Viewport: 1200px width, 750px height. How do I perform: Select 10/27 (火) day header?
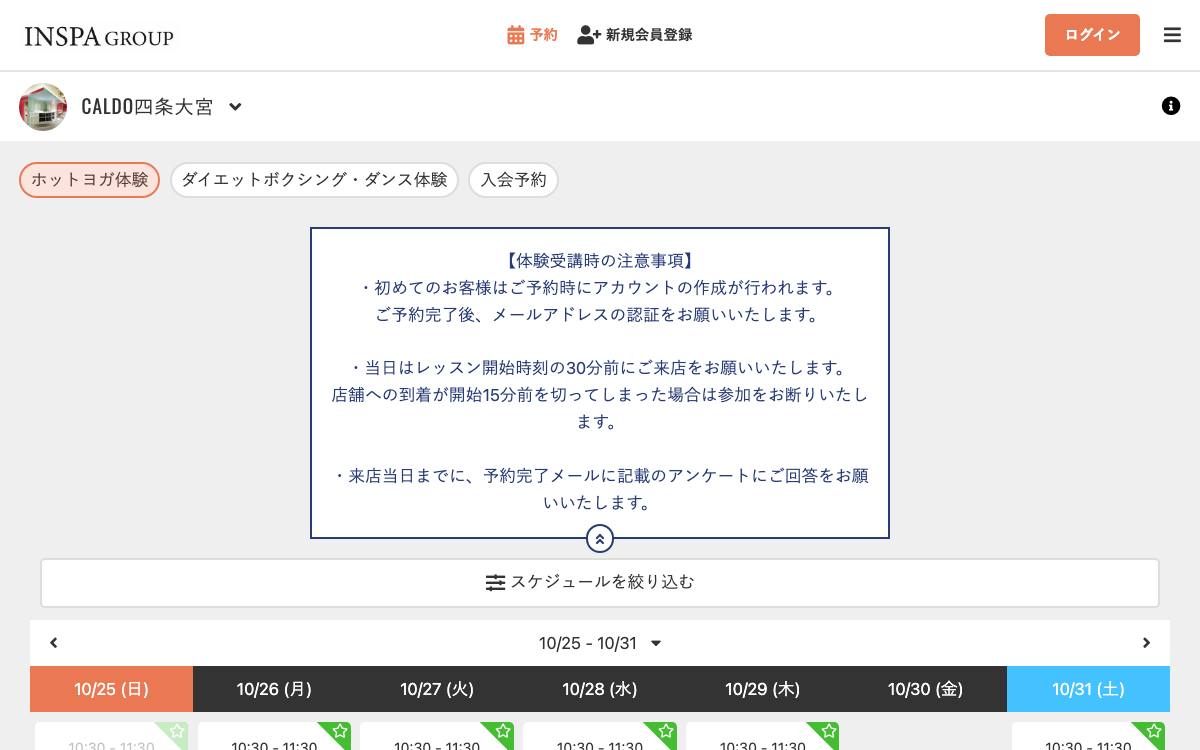coord(437,689)
